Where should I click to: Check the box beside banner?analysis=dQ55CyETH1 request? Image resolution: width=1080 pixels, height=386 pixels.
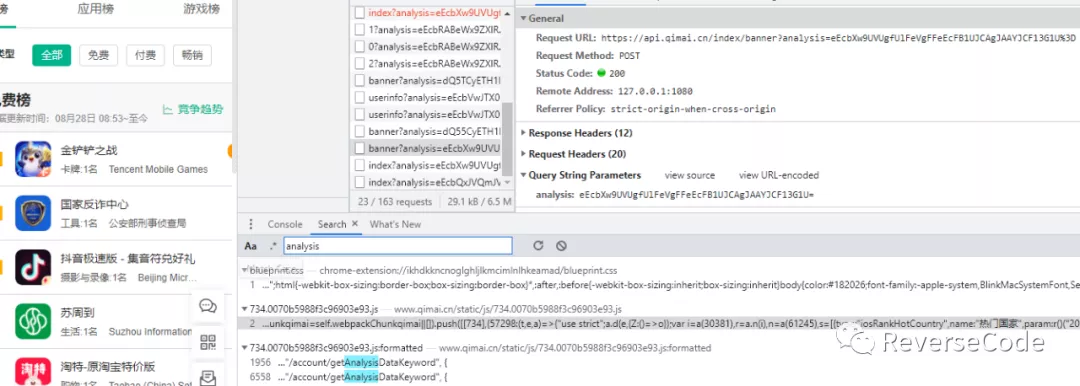(360, 131)
